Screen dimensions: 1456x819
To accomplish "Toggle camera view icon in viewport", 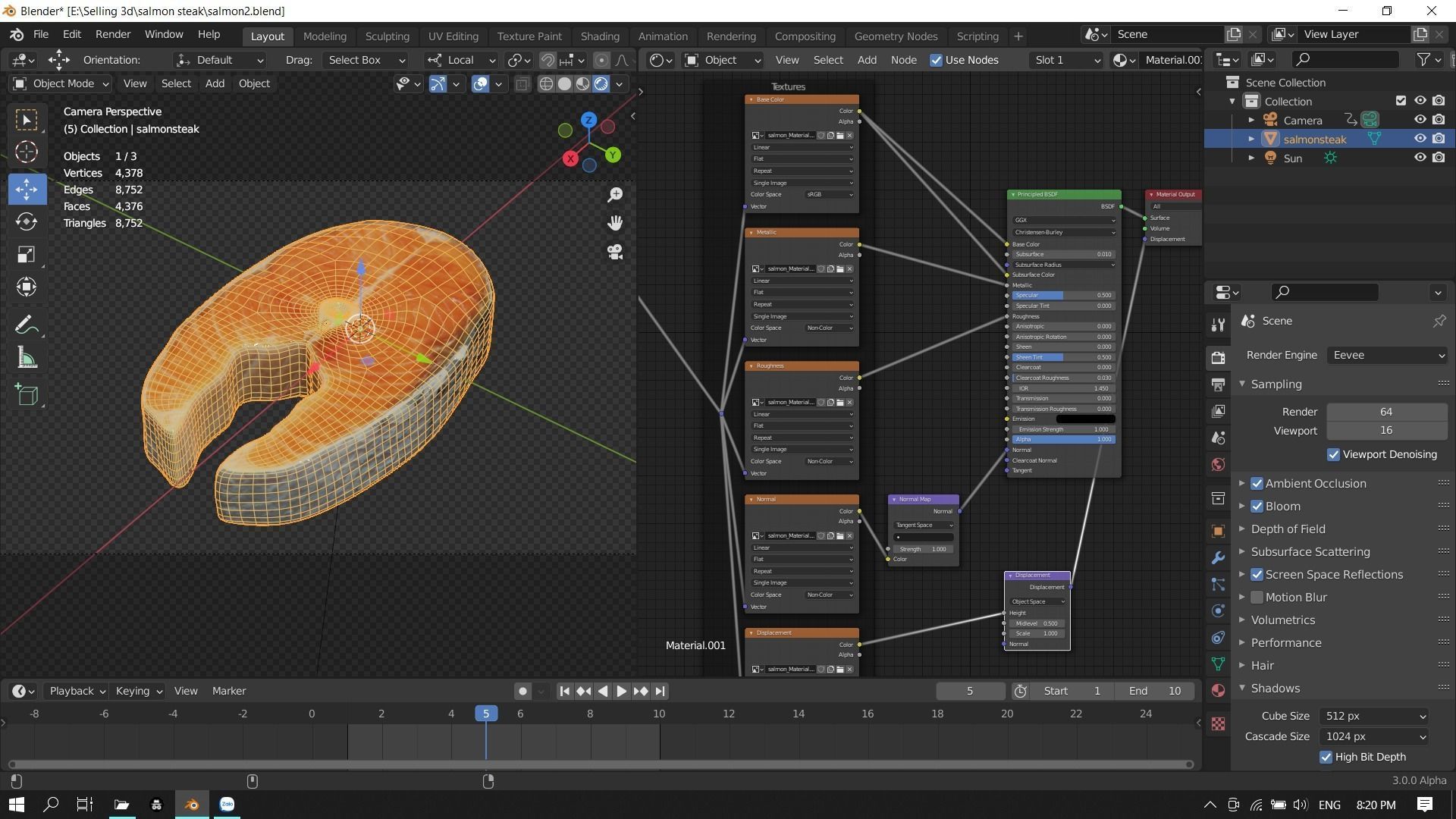I will 615,252.
